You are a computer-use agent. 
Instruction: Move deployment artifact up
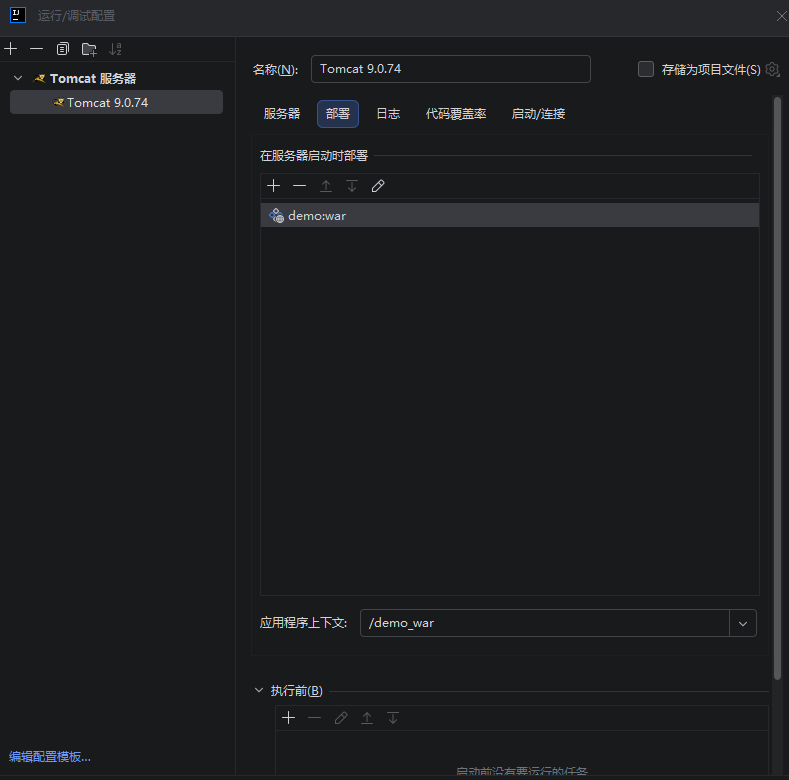(326, 186)
